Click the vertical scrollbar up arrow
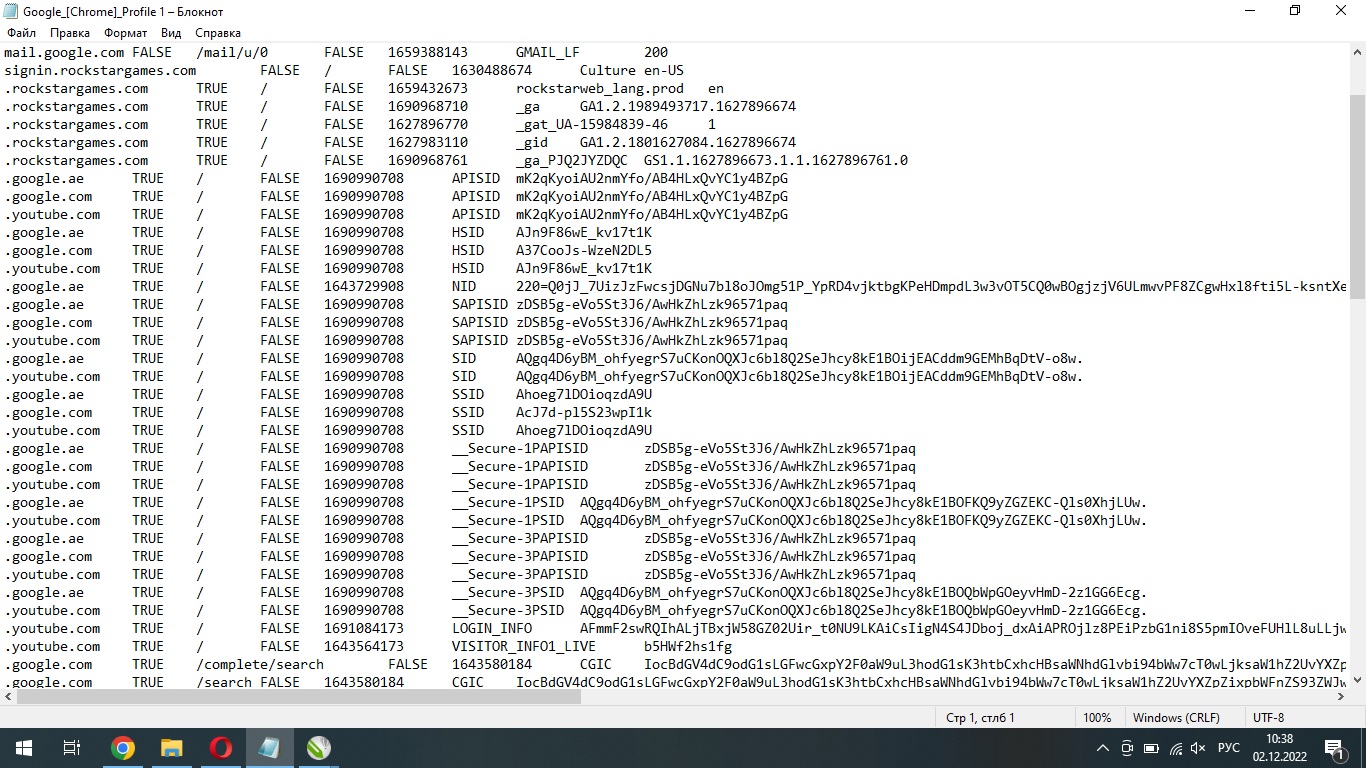Image resolution: width=1366 pixels, height=768 pixels. pyautogui.click(x=1357, y=52)
